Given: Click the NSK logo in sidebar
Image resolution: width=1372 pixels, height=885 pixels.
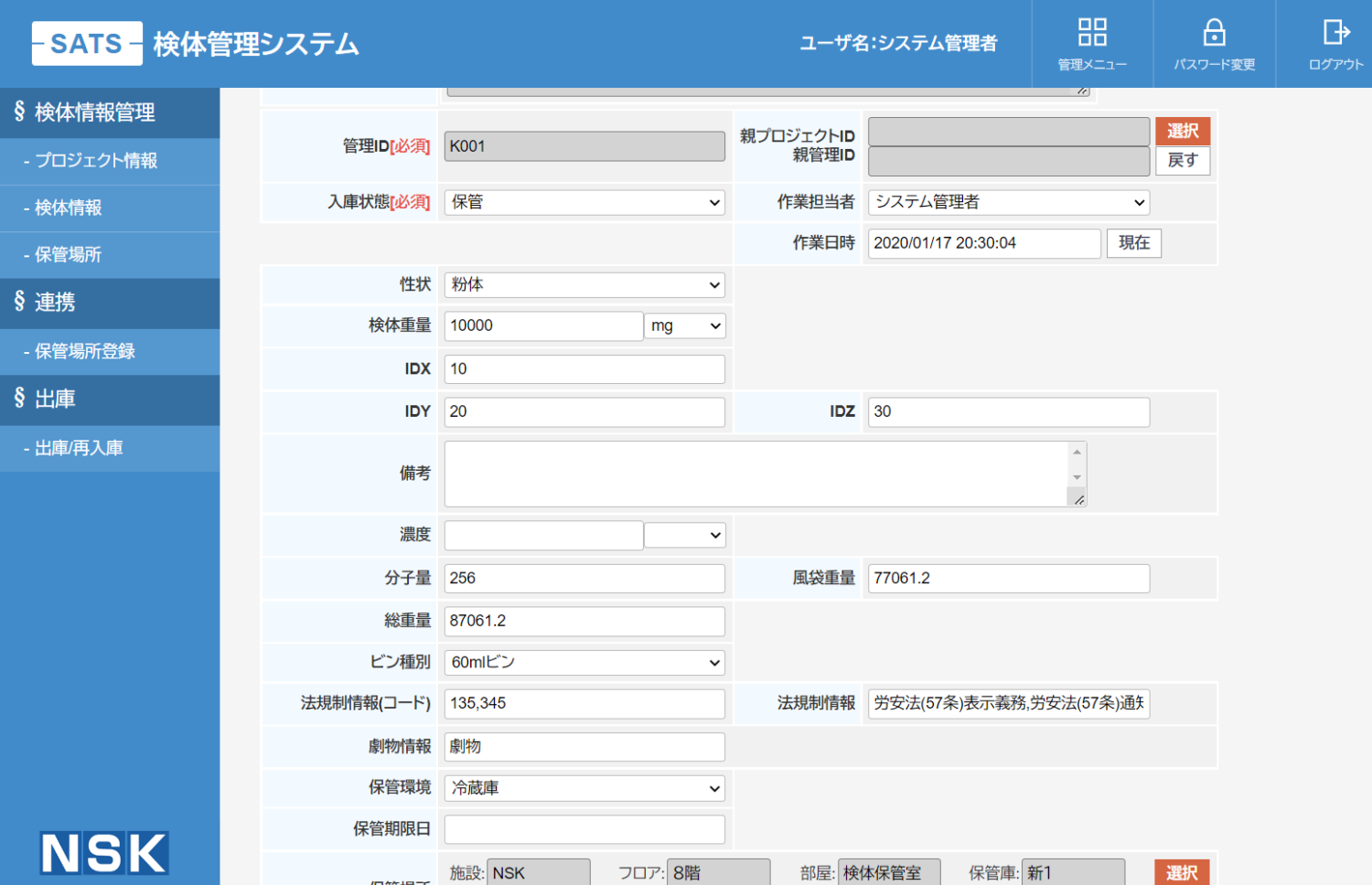Looking at the screenshot, I should (103, 853).
